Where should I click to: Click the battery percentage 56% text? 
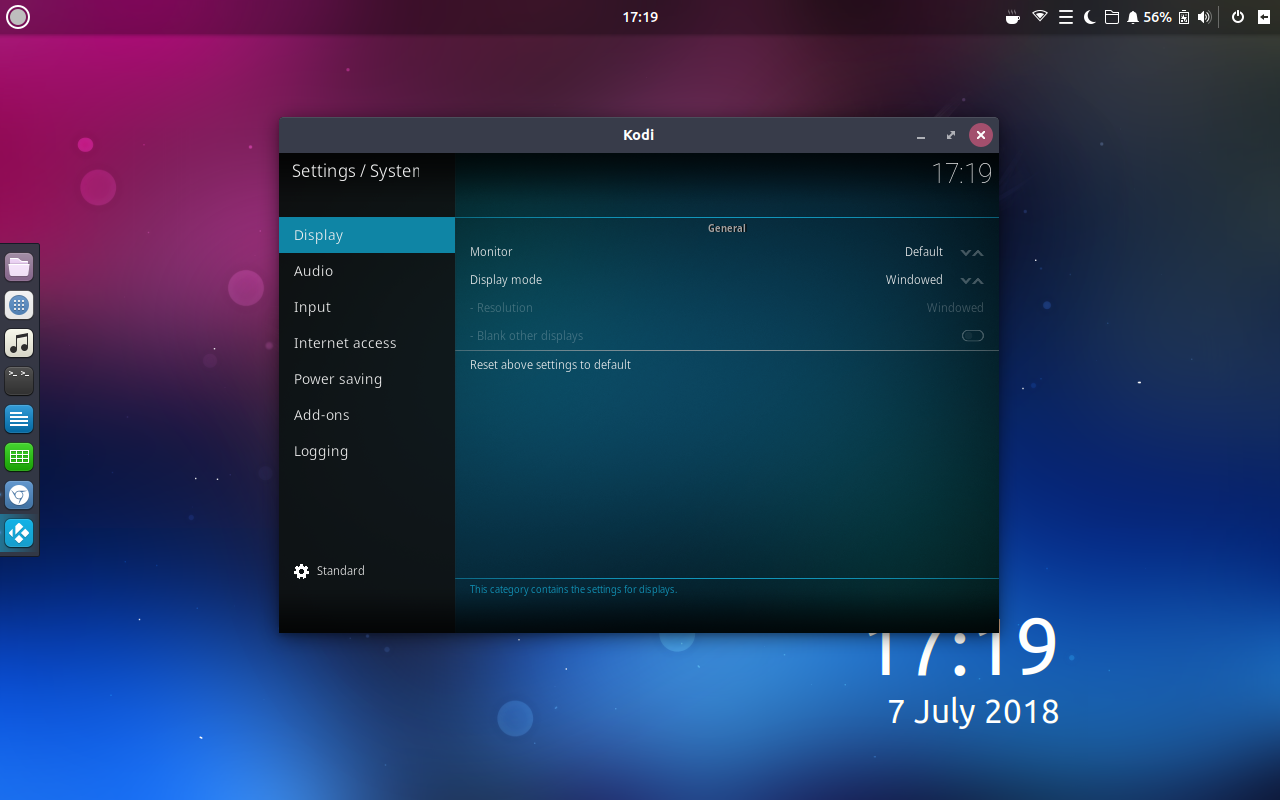1158,17
